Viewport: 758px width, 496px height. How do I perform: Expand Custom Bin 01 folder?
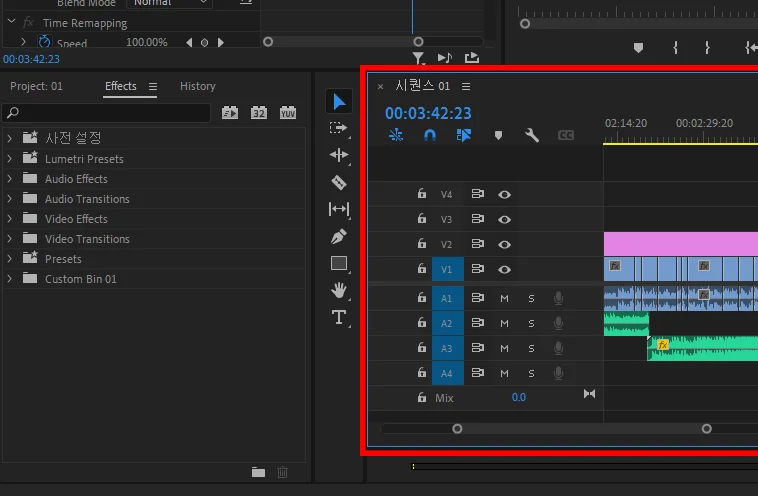click(x=10, y=278)
